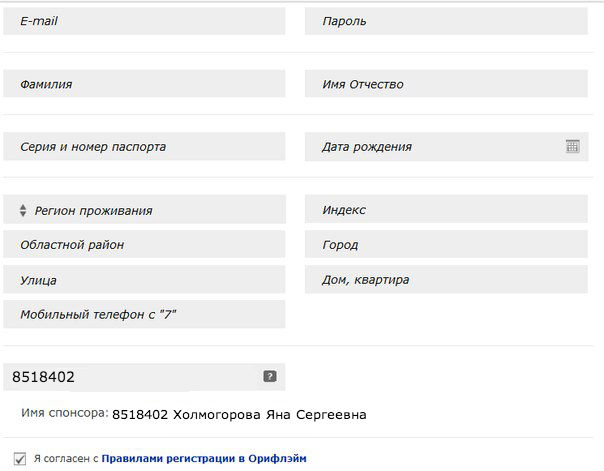
Task: Focus the E-mail input field
Action: coord(144,21)
